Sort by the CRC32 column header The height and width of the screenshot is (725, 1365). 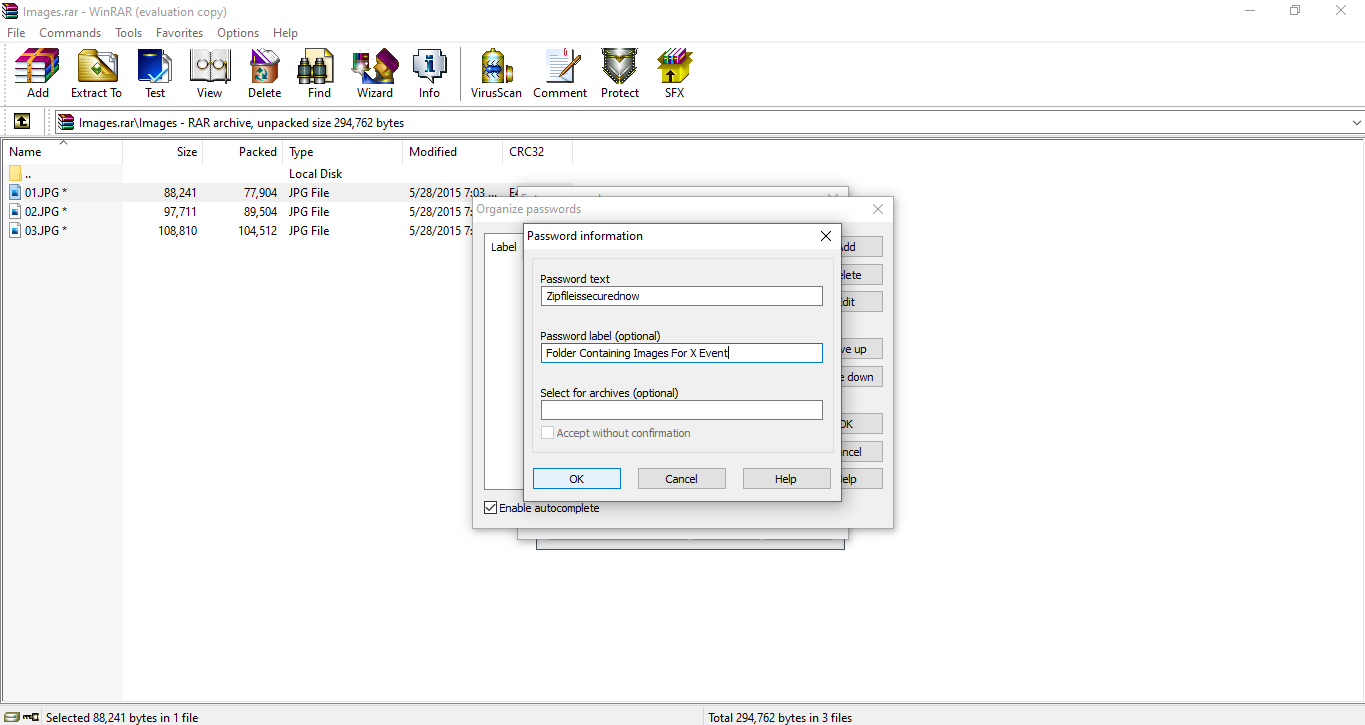point(538,152)
